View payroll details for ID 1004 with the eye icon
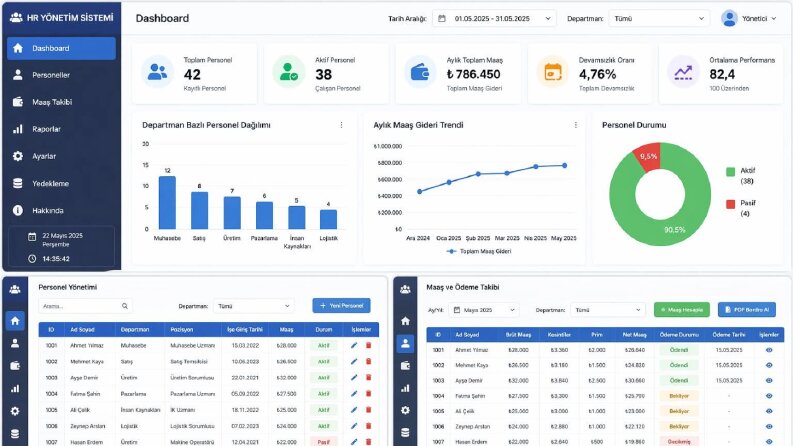The height and width of the screenshot is (446, 793). pos(769,396)
